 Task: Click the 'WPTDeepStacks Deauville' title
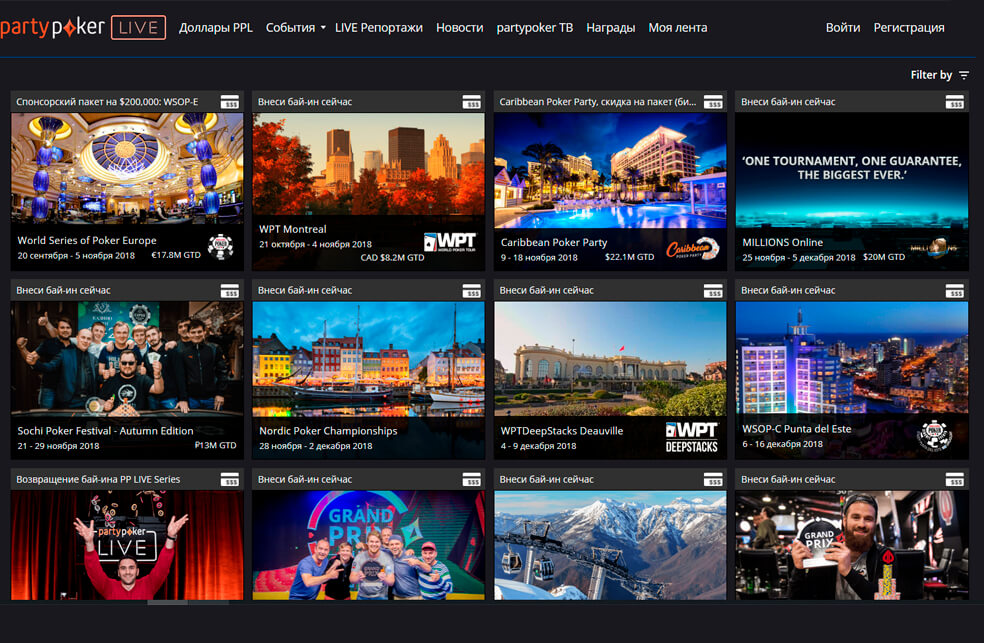[562, 431]
